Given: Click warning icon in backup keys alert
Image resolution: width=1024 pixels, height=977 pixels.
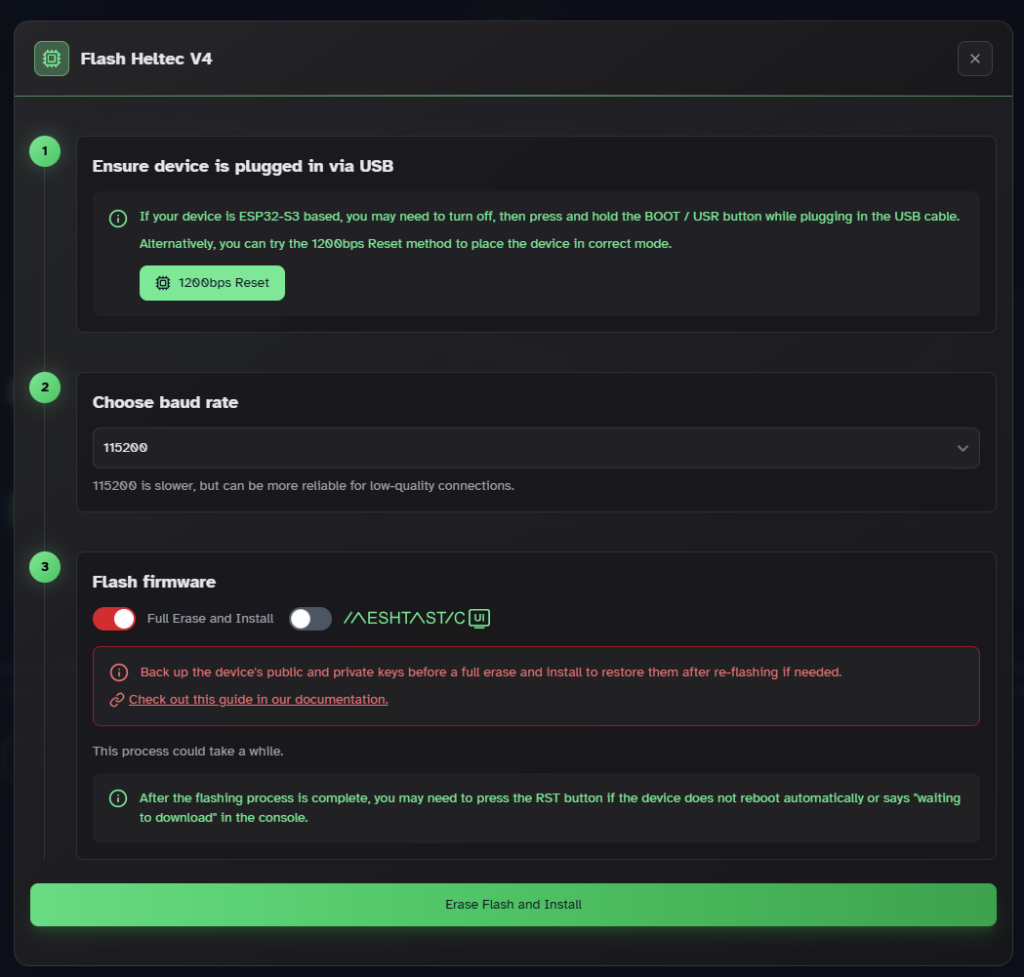Looking at the screenshot, I should [118, 673].
